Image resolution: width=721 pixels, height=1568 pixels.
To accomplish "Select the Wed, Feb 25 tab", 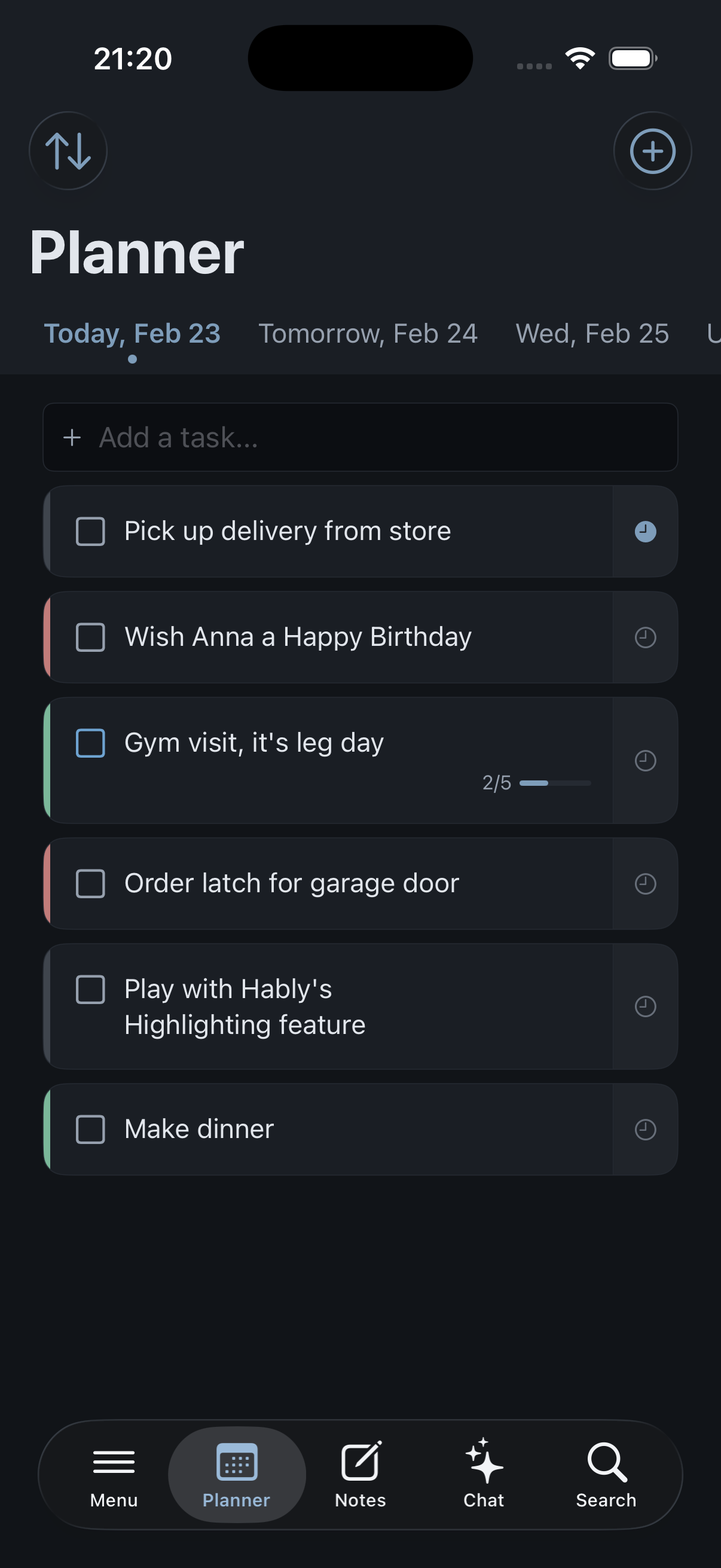I will 592,334.
